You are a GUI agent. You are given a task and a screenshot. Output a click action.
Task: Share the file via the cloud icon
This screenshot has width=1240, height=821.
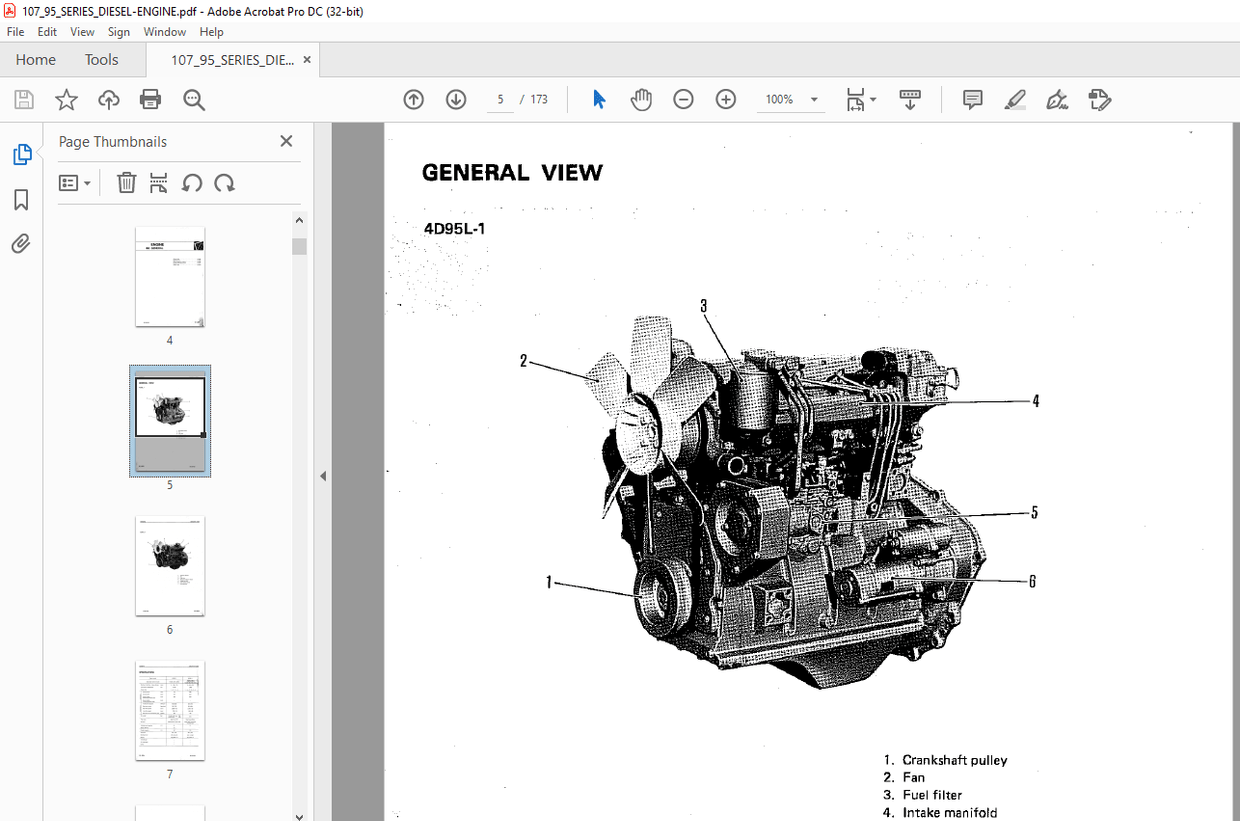pyautogui.click(x=108, y=99)
